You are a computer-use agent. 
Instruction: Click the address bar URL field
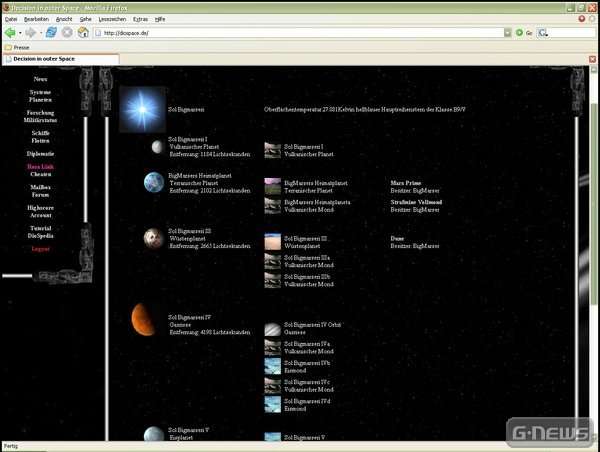[298, 33]
